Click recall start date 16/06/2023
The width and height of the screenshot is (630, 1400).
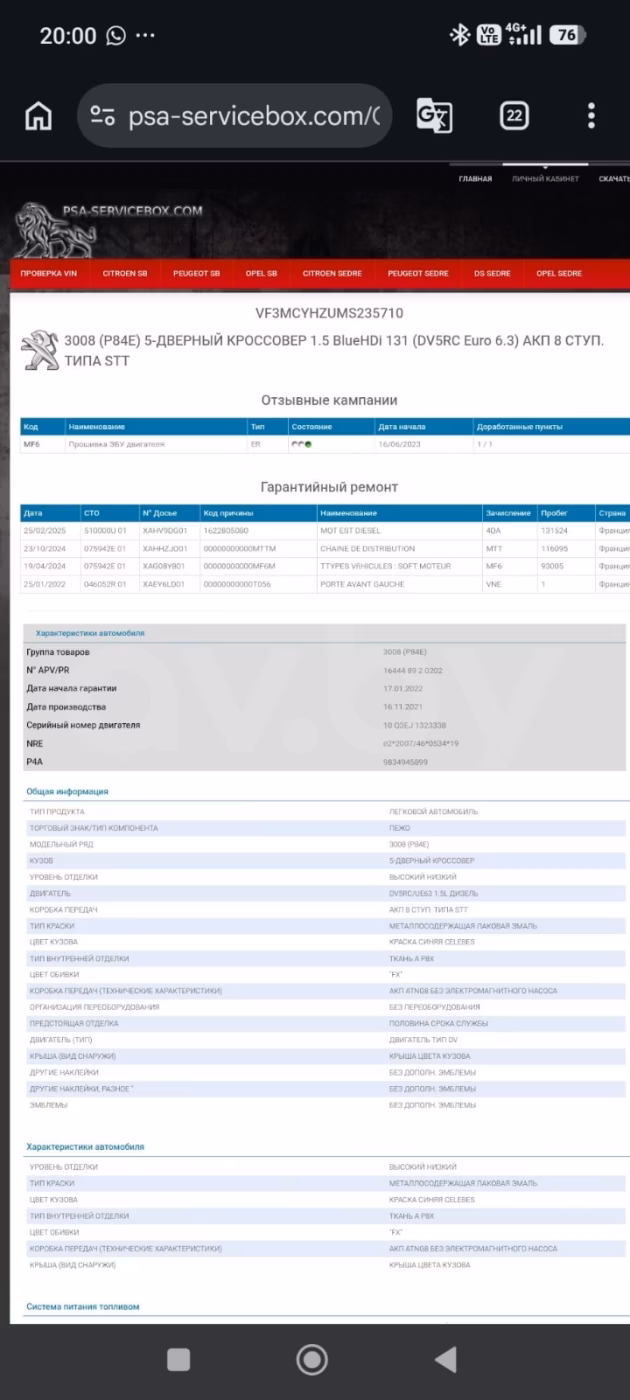pos(399,444)
